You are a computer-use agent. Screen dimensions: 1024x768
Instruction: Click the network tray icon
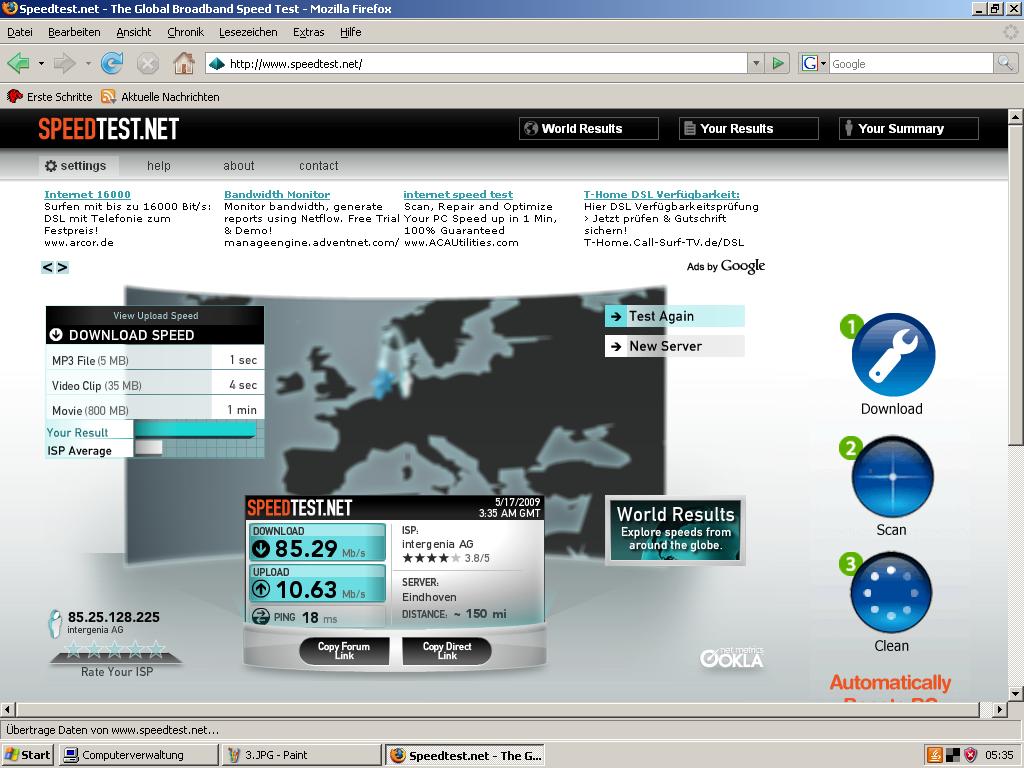pyautogui.click(x=953, y=756)
